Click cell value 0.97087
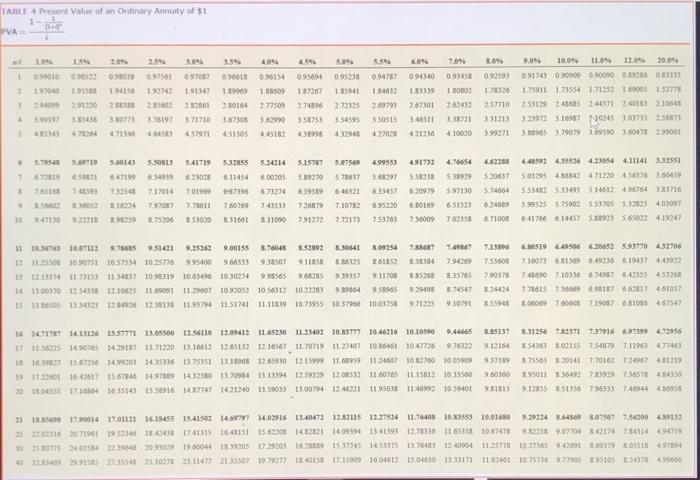 click(x=197, y=77)
